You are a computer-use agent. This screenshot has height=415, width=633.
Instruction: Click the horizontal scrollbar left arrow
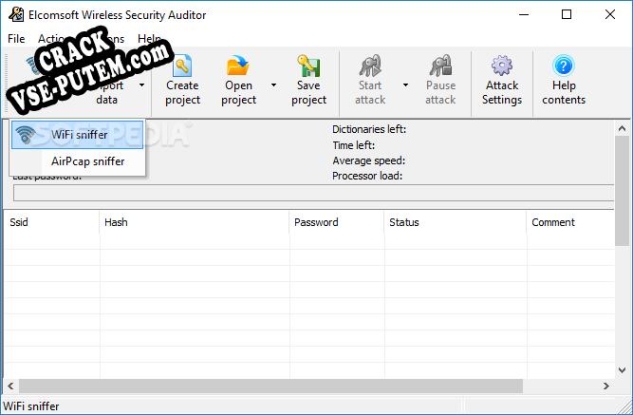pos(10,386)
